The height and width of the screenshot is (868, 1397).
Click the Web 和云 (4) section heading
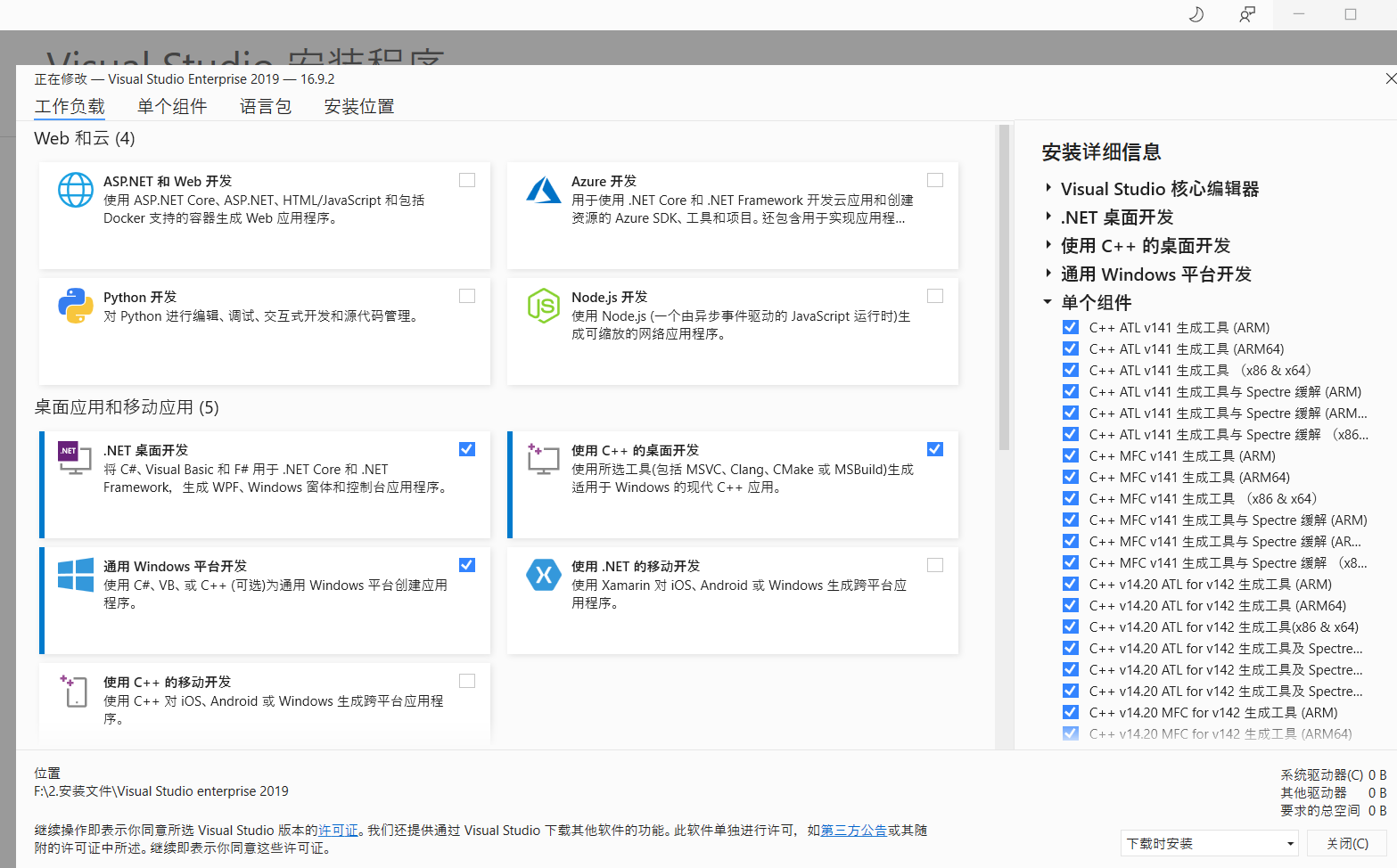tap(85, 138)
